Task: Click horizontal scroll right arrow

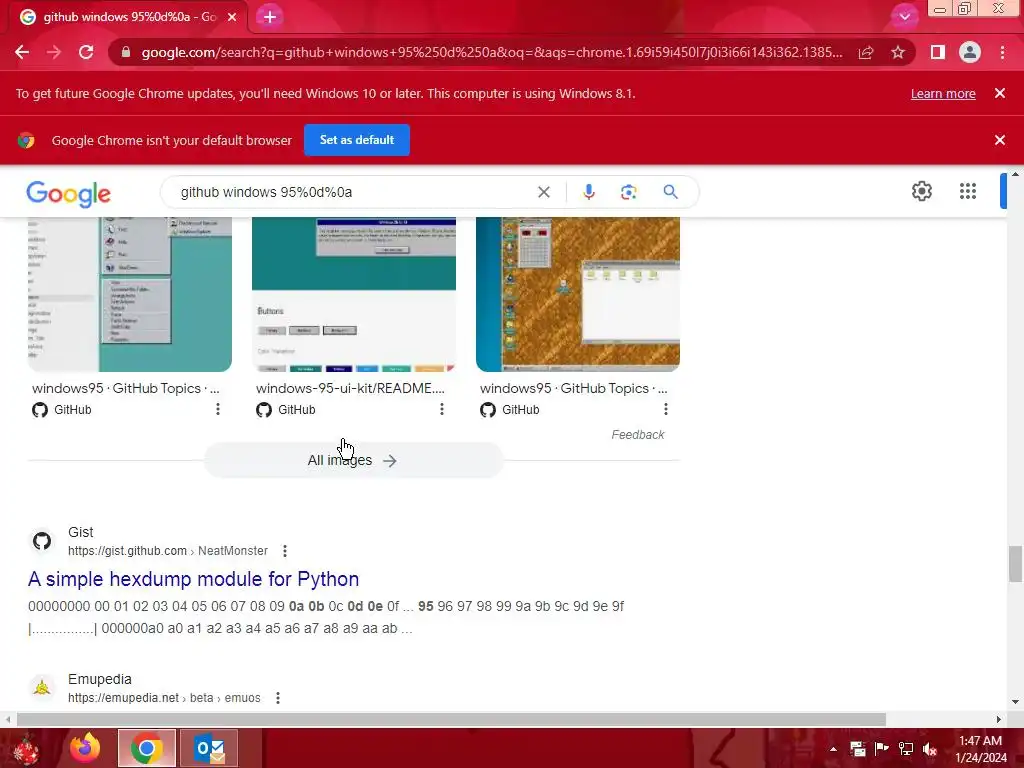Action: point(999,720)
